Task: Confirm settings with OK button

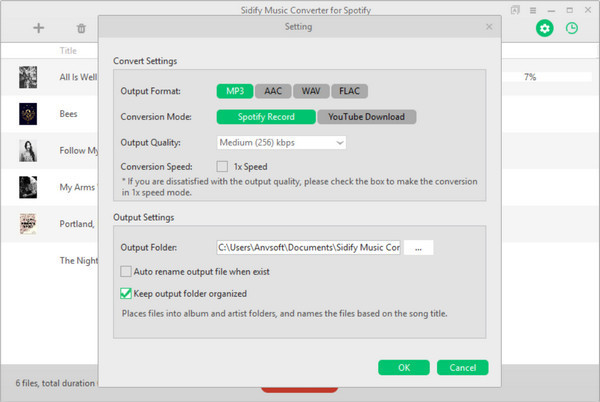Action: coord(404,368)
